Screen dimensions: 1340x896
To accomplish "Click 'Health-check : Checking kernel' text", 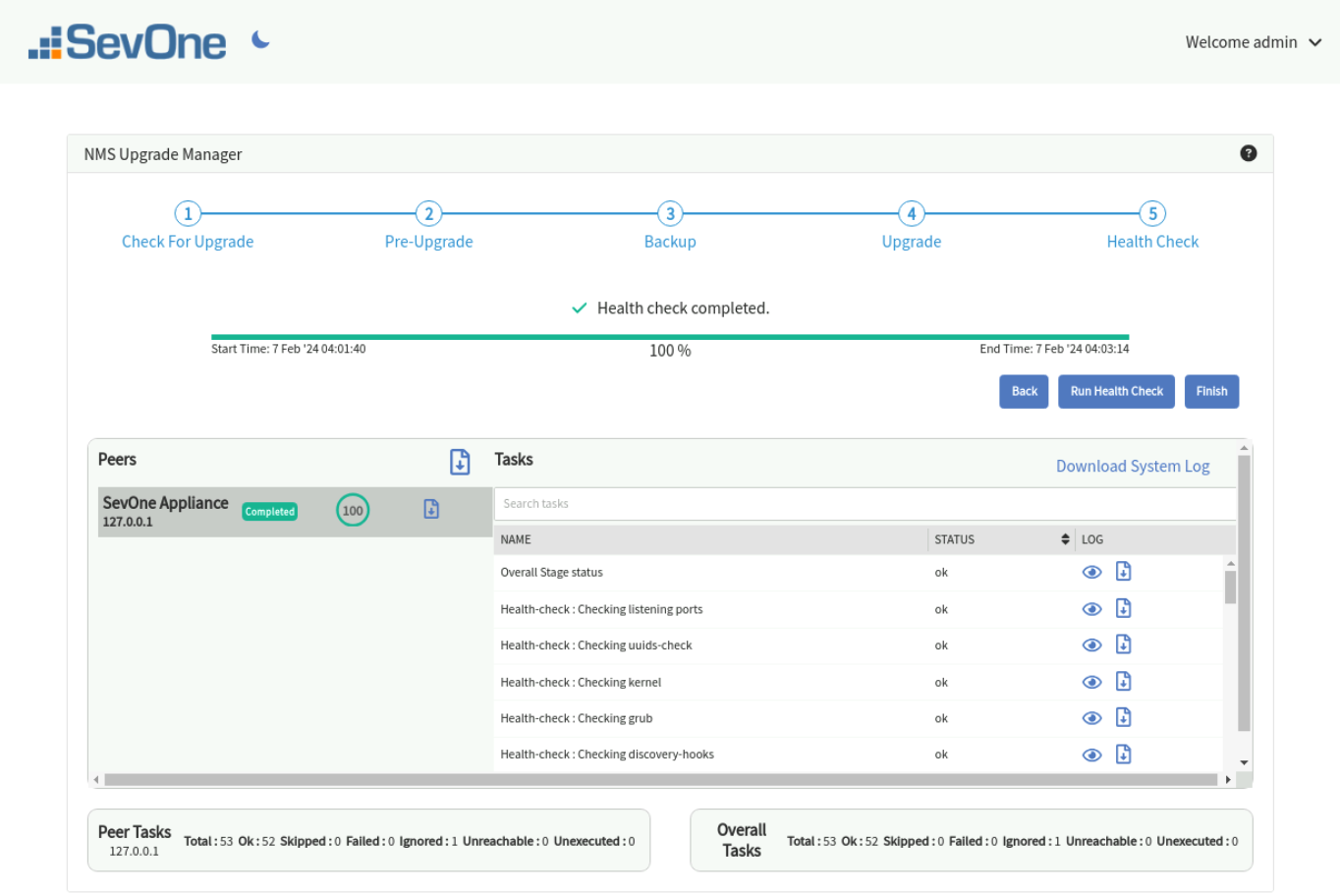I will tap(581, 682).
